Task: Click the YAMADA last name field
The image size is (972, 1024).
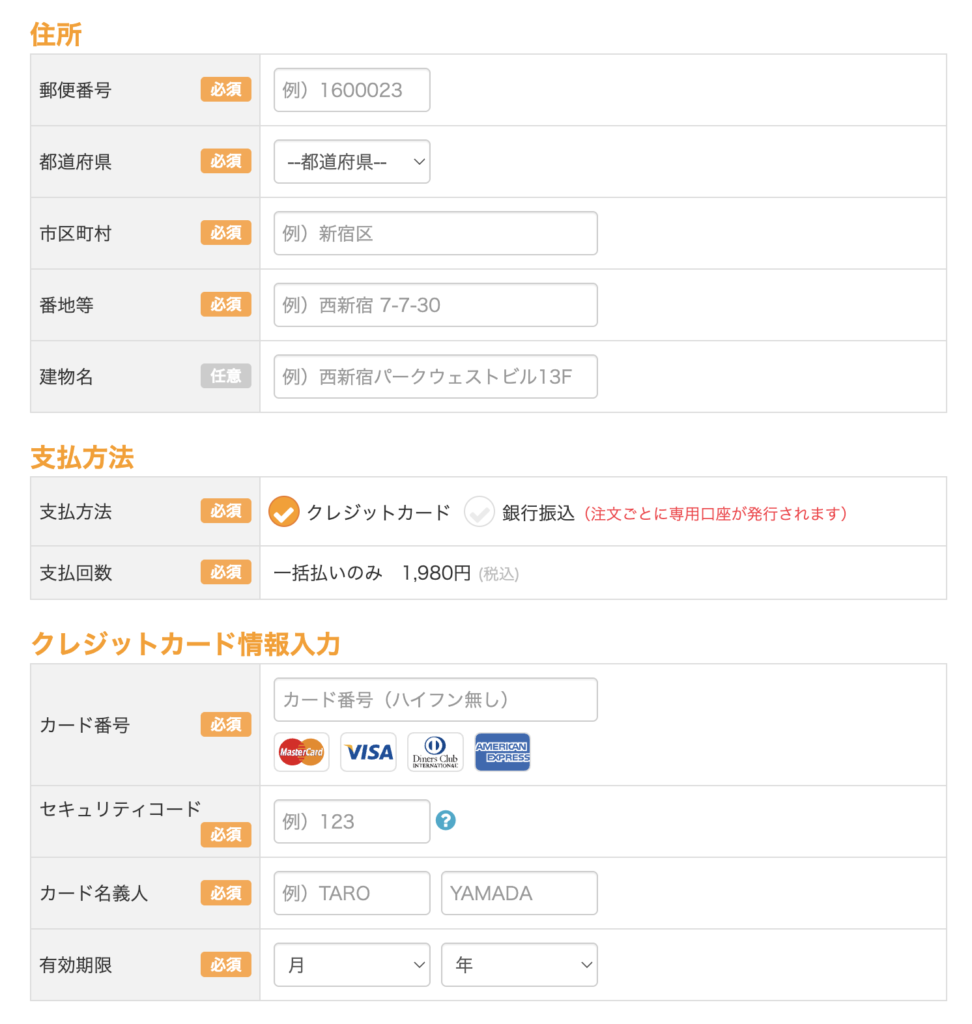Action: click(x=519, y=893)
